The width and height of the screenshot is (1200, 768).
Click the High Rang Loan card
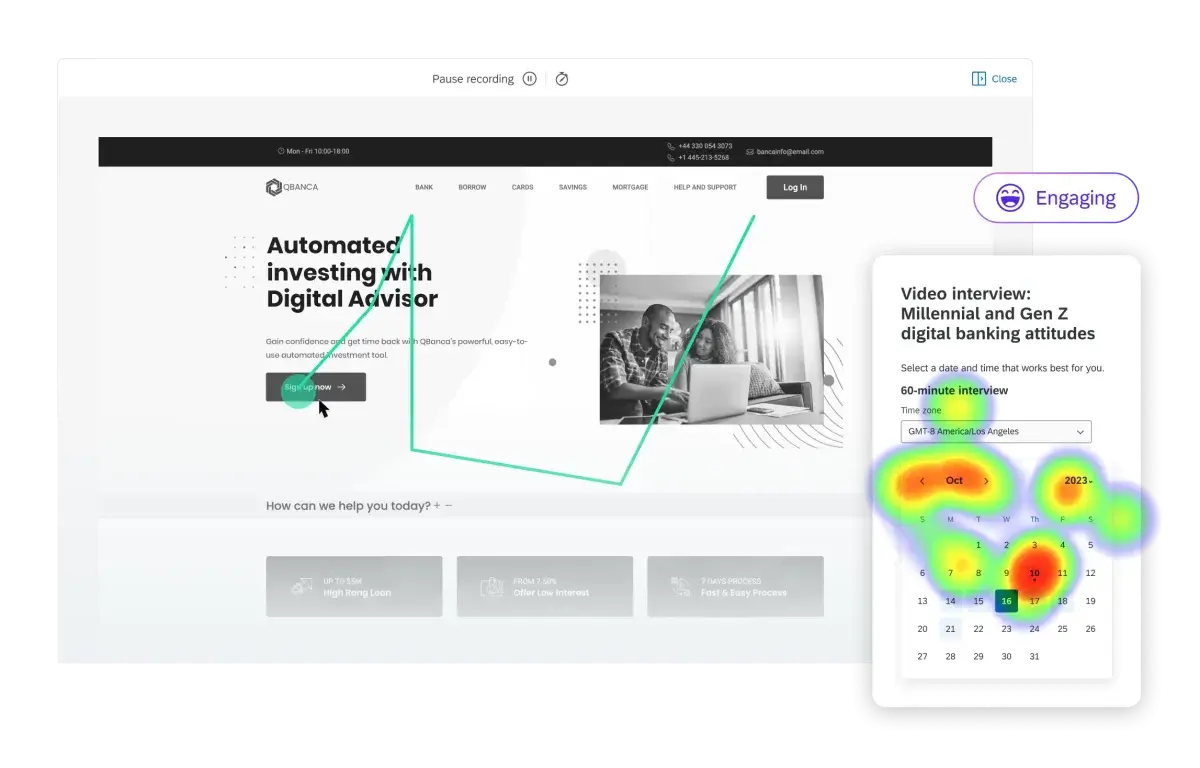pyautogui.click(x=354, y=586)
